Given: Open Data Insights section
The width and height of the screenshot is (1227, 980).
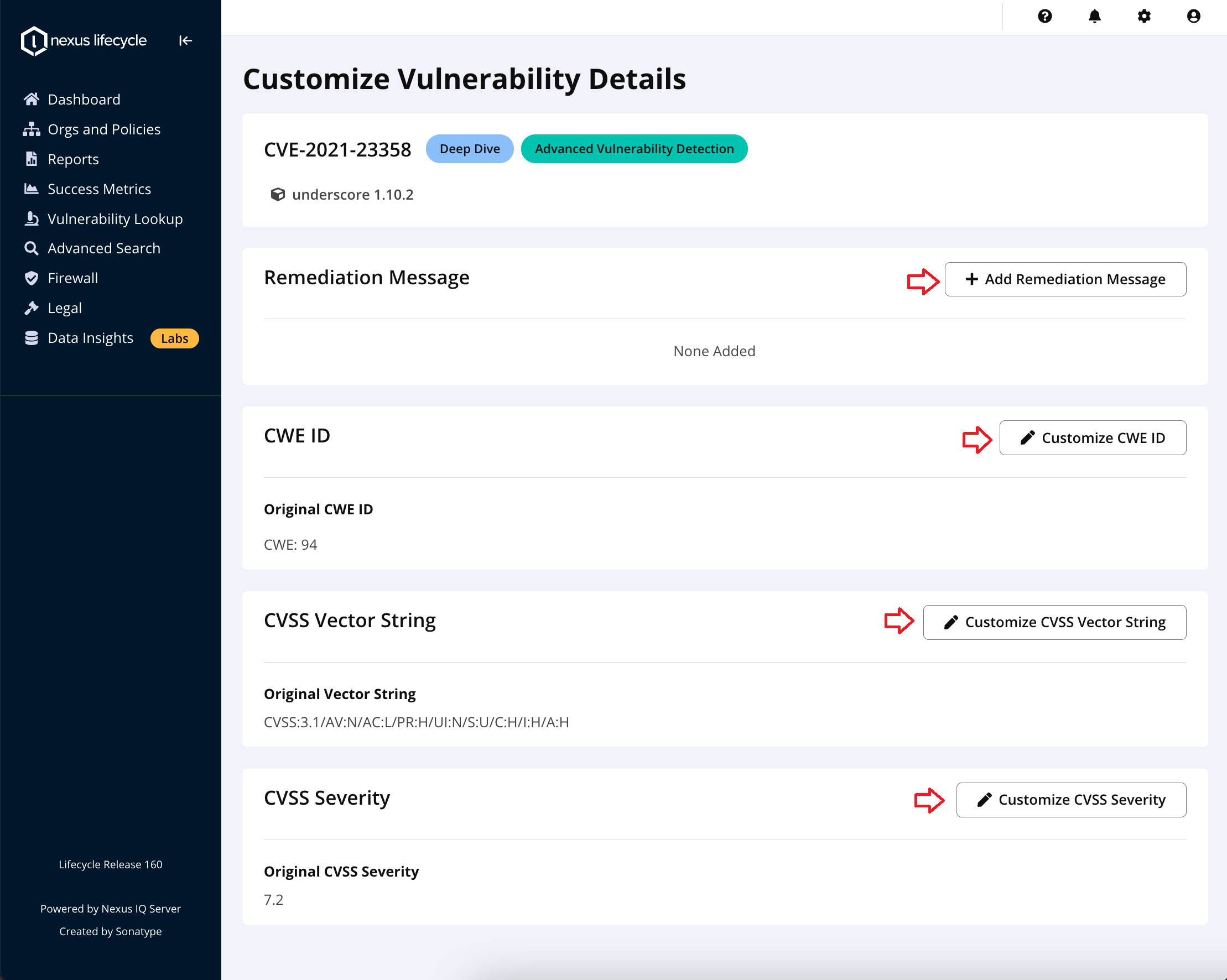Looking at the screenshot, I should click(91, 338).
